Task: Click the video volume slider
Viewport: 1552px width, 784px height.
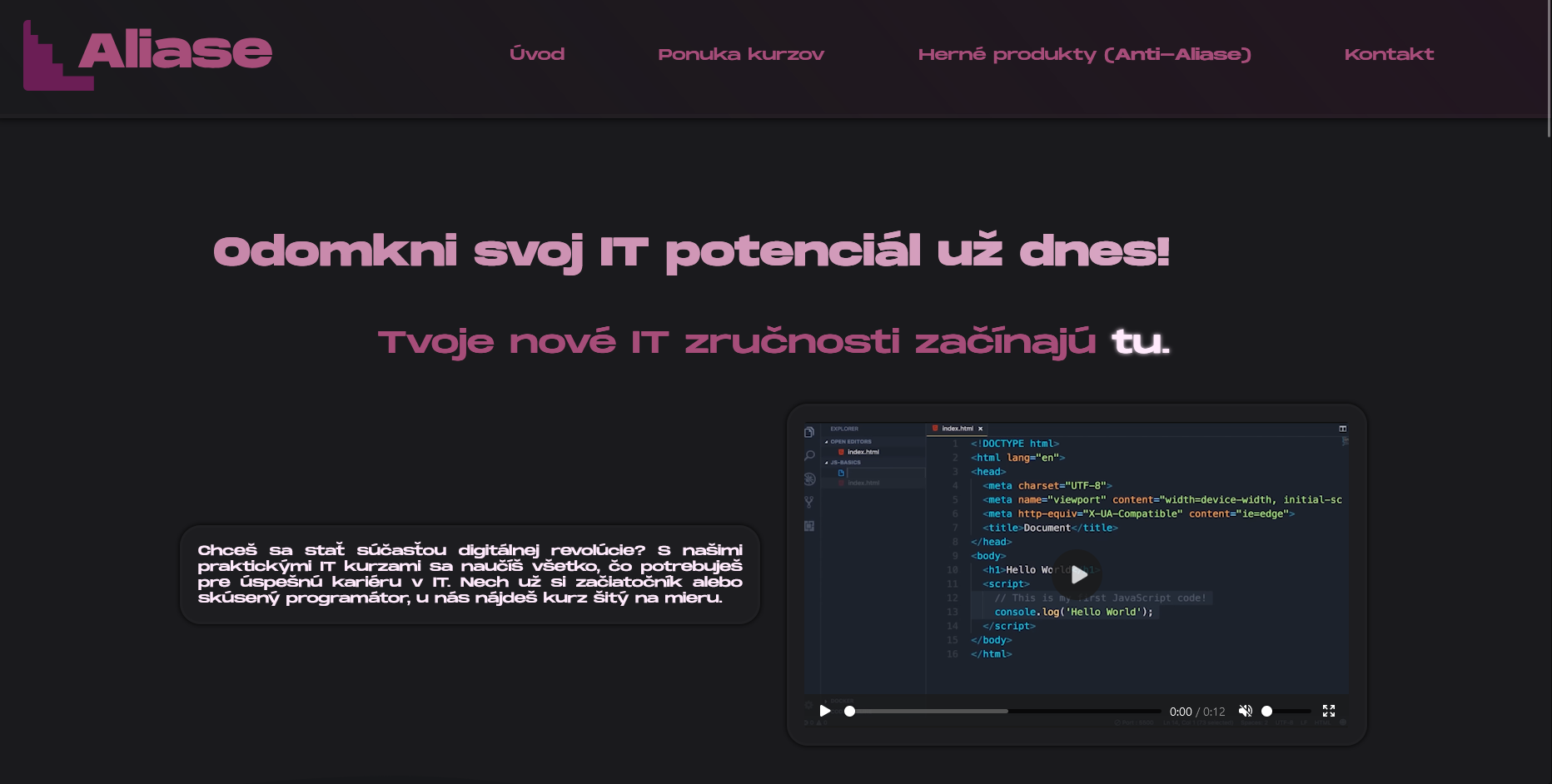Action: (1286, 712)
